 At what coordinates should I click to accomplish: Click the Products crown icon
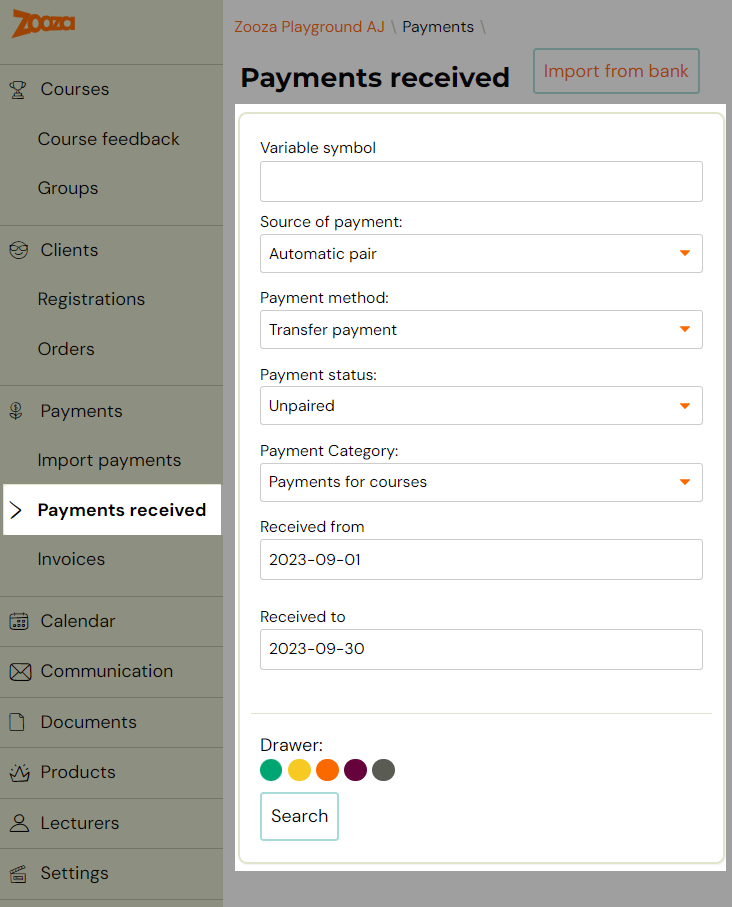(x=20, y=772)
